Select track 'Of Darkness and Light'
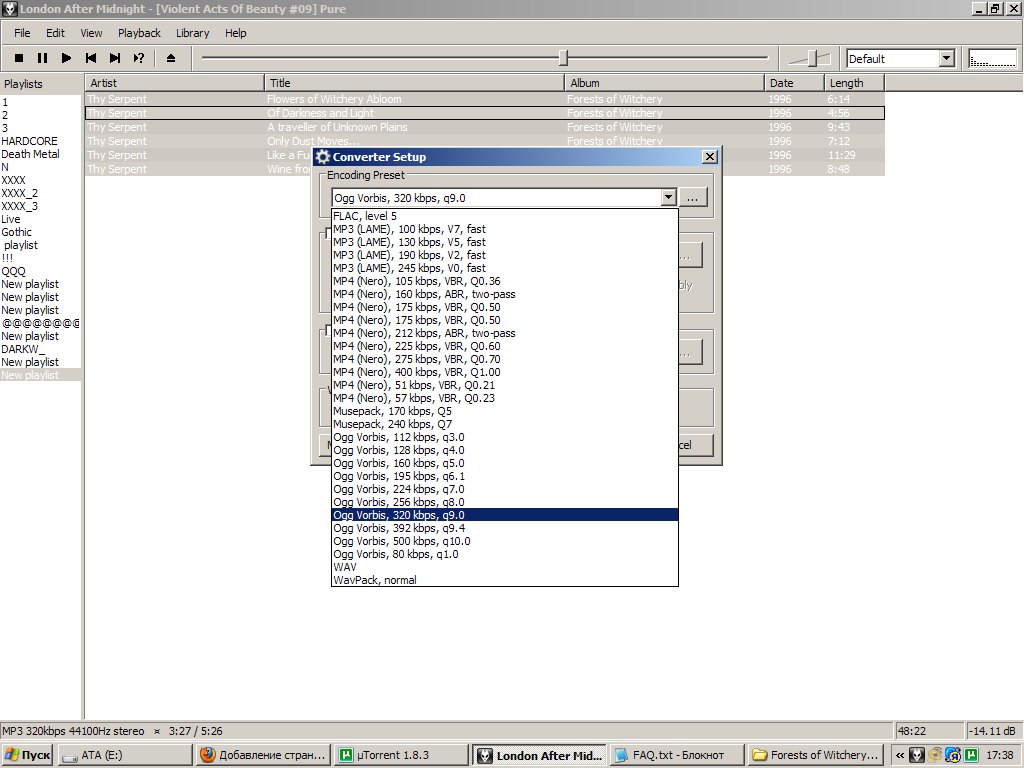The image size is (1024, 768). 485,113
